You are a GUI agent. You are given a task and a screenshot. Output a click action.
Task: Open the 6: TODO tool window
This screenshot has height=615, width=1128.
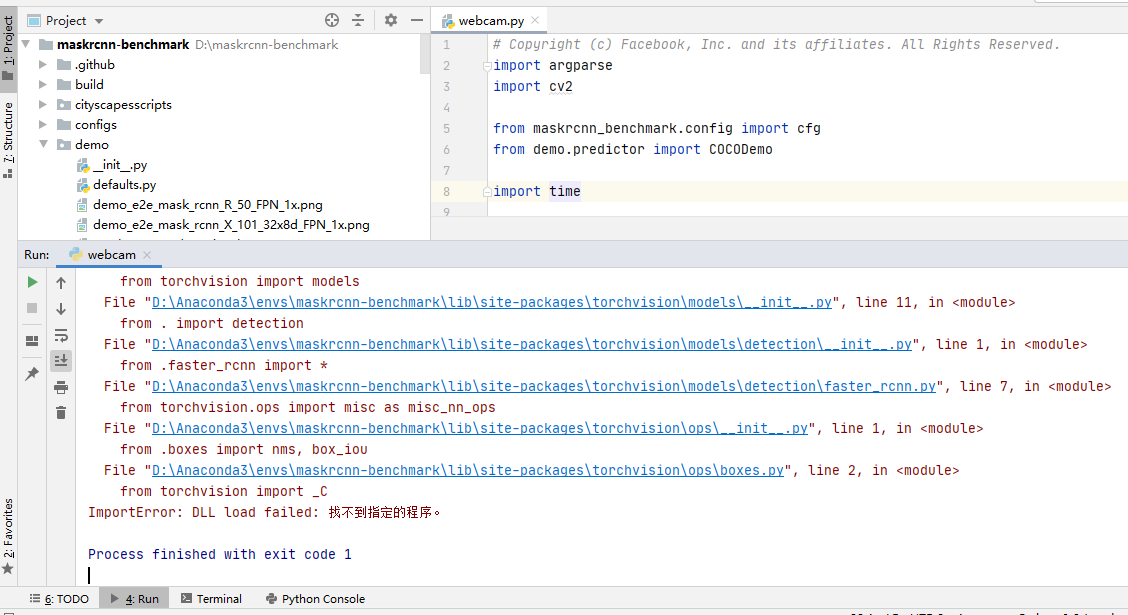click(60, 598)
